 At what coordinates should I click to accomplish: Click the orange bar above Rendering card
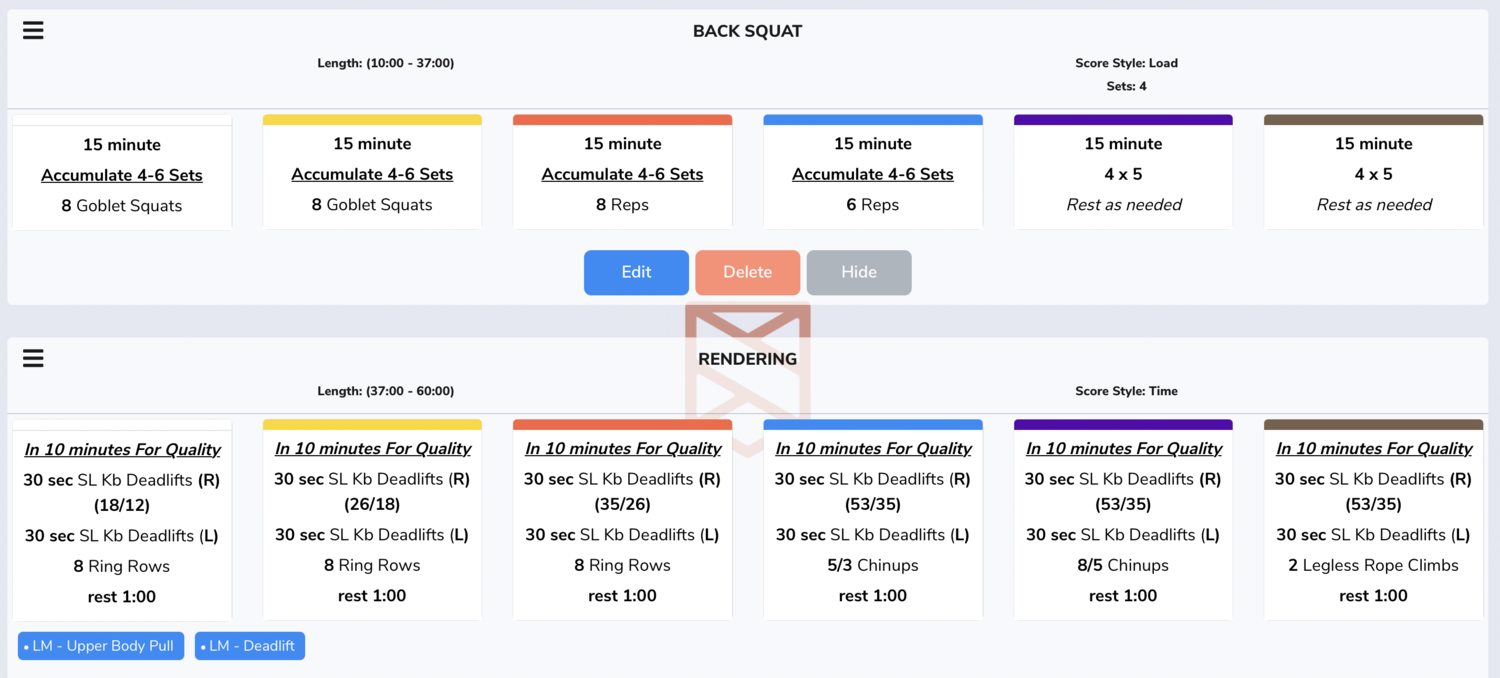tap(622, 425)
